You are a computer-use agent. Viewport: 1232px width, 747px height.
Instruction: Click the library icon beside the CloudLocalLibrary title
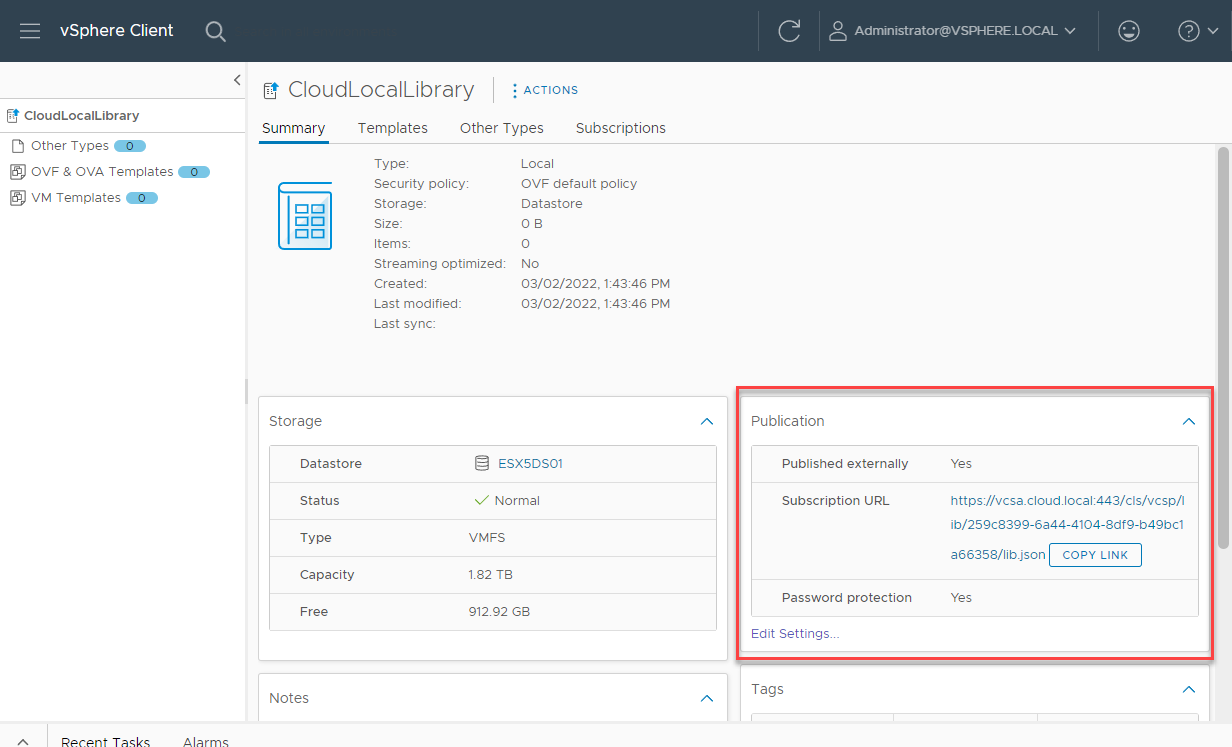(x=270, y=91)
